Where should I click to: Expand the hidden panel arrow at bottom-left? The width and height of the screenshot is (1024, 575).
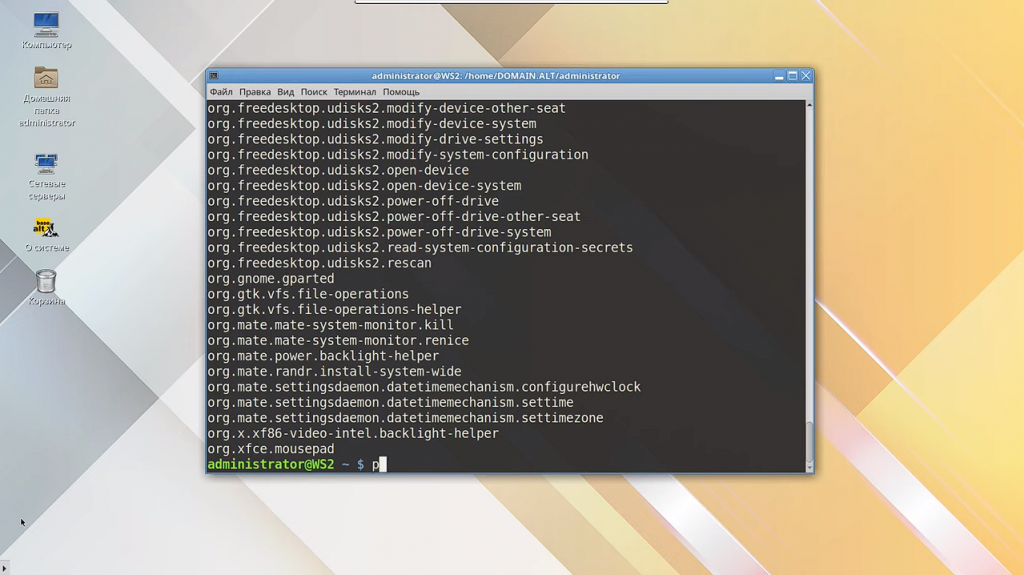pyautogui.click(x=5, y=569)
